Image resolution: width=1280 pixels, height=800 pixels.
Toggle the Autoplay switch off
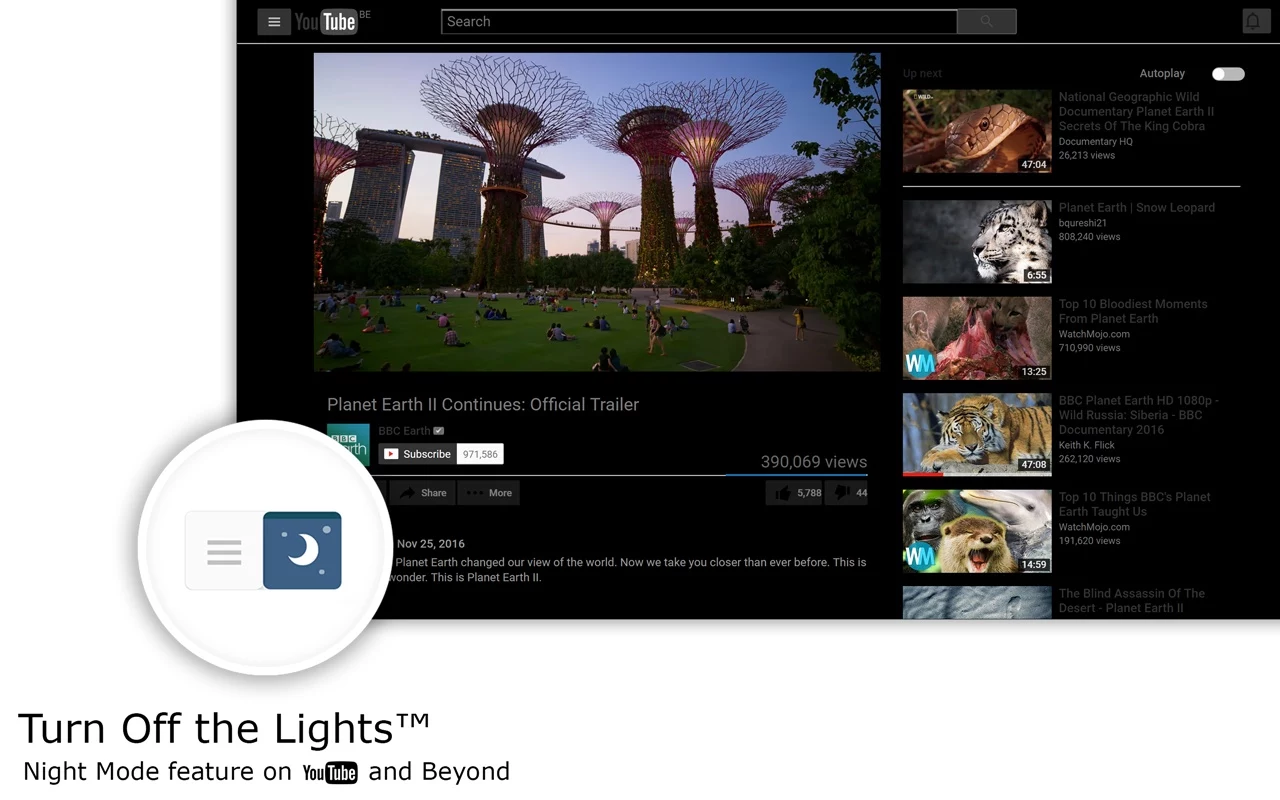1227,73
